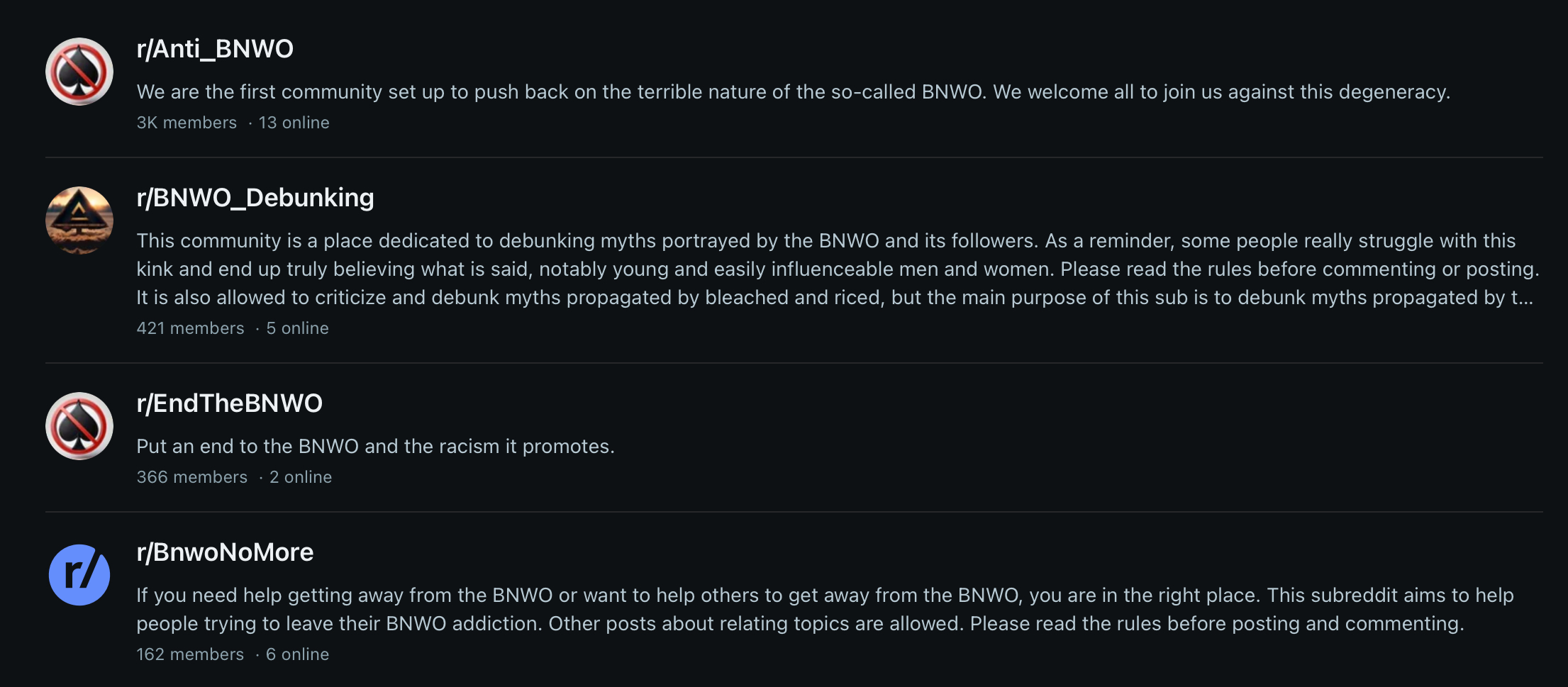Viewport: 1568px width, 687px height.
Task: Click "Put an end to the BNWO" description
Action: pos(375,447)
